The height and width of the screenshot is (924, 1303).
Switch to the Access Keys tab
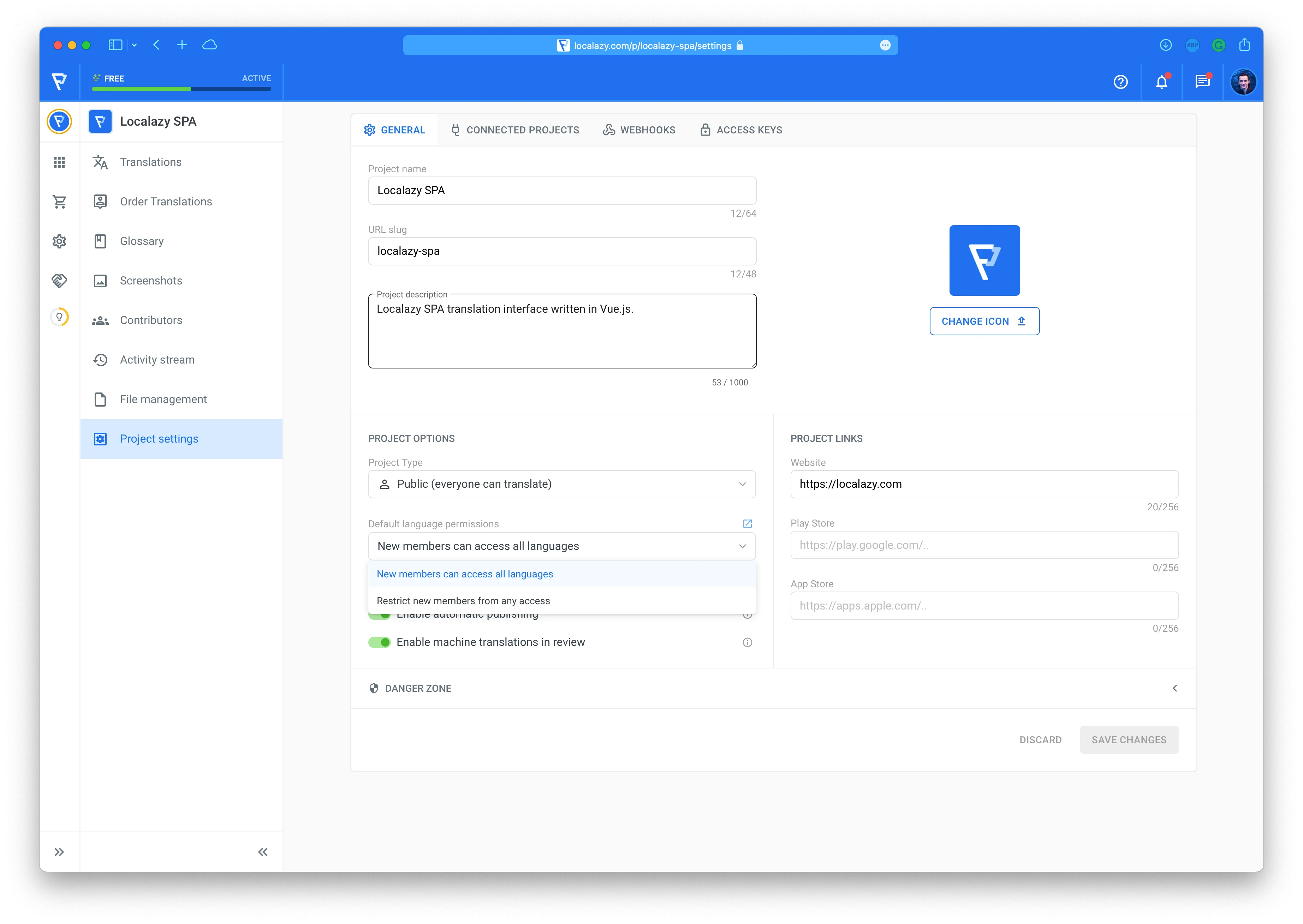740,130
